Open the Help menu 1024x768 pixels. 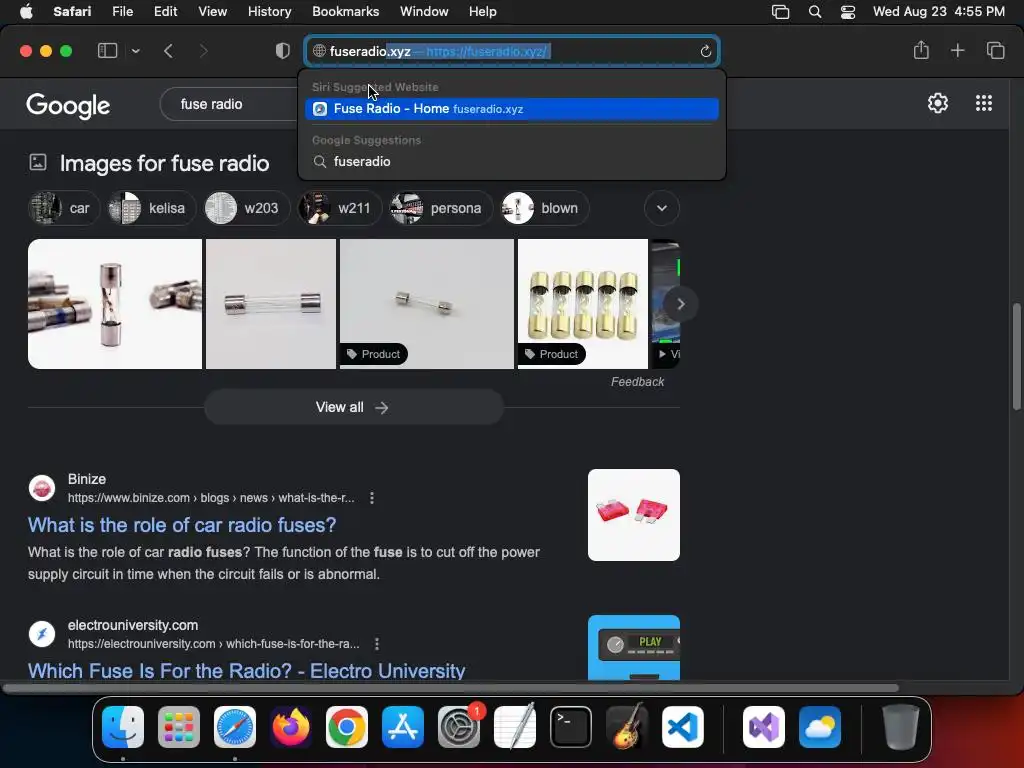pos(483,11)
